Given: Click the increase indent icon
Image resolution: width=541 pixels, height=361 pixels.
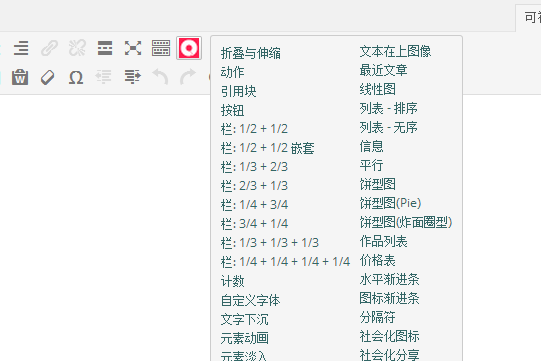Looking at the screenshot, I should (x=133, y=77).
